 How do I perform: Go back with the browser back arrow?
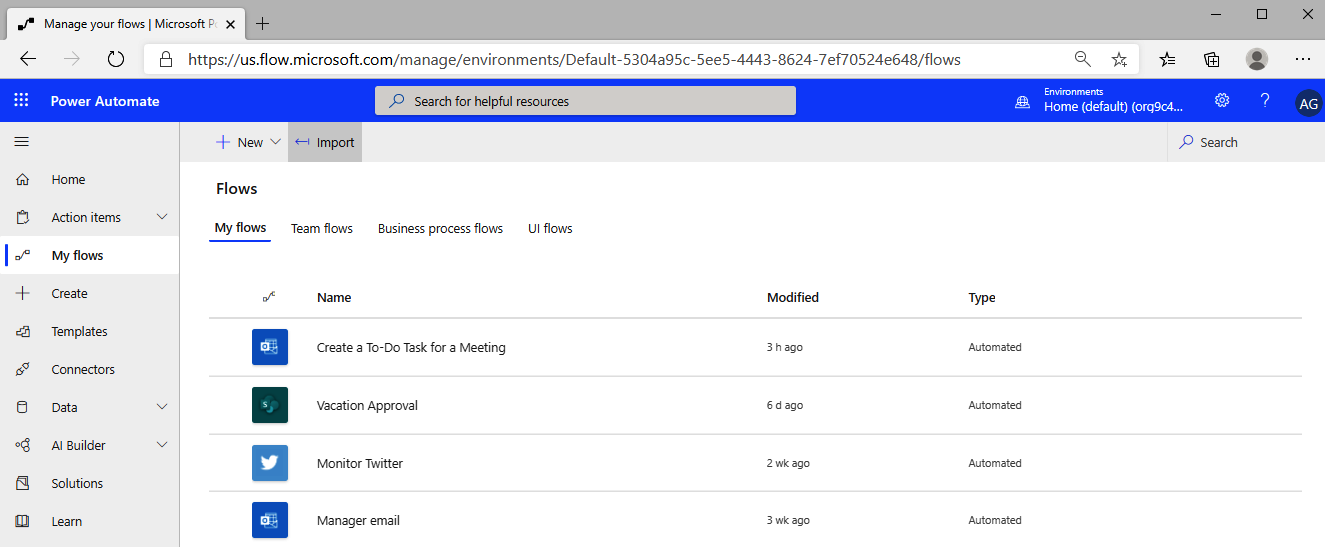(28, 59)
